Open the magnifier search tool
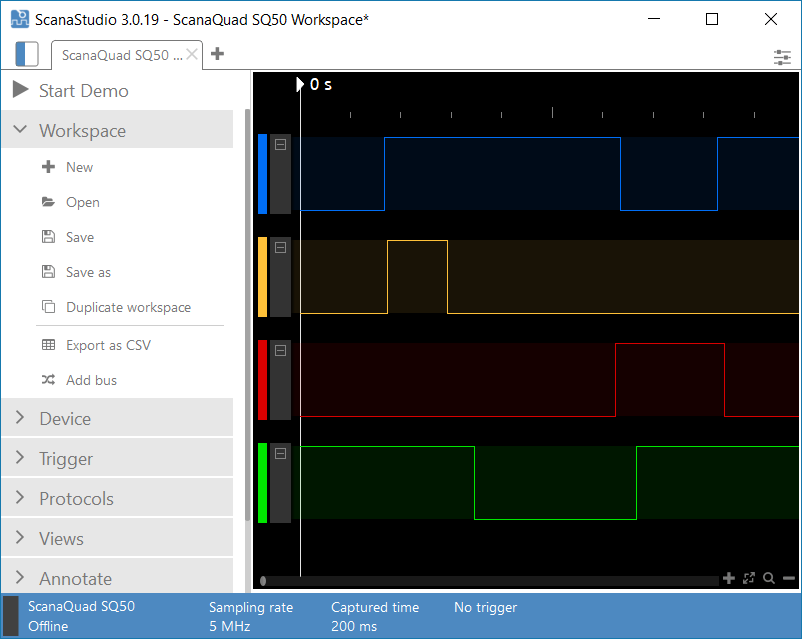Image resolution: width=802 pixels, height=639 pixels. tap(769, 577)
